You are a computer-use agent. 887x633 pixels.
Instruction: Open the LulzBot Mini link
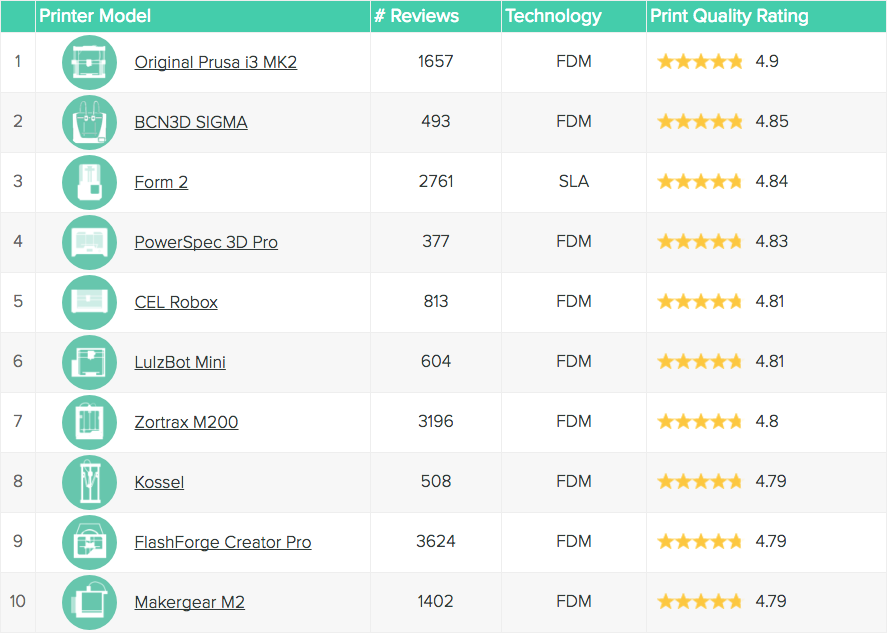coord(180,362)
